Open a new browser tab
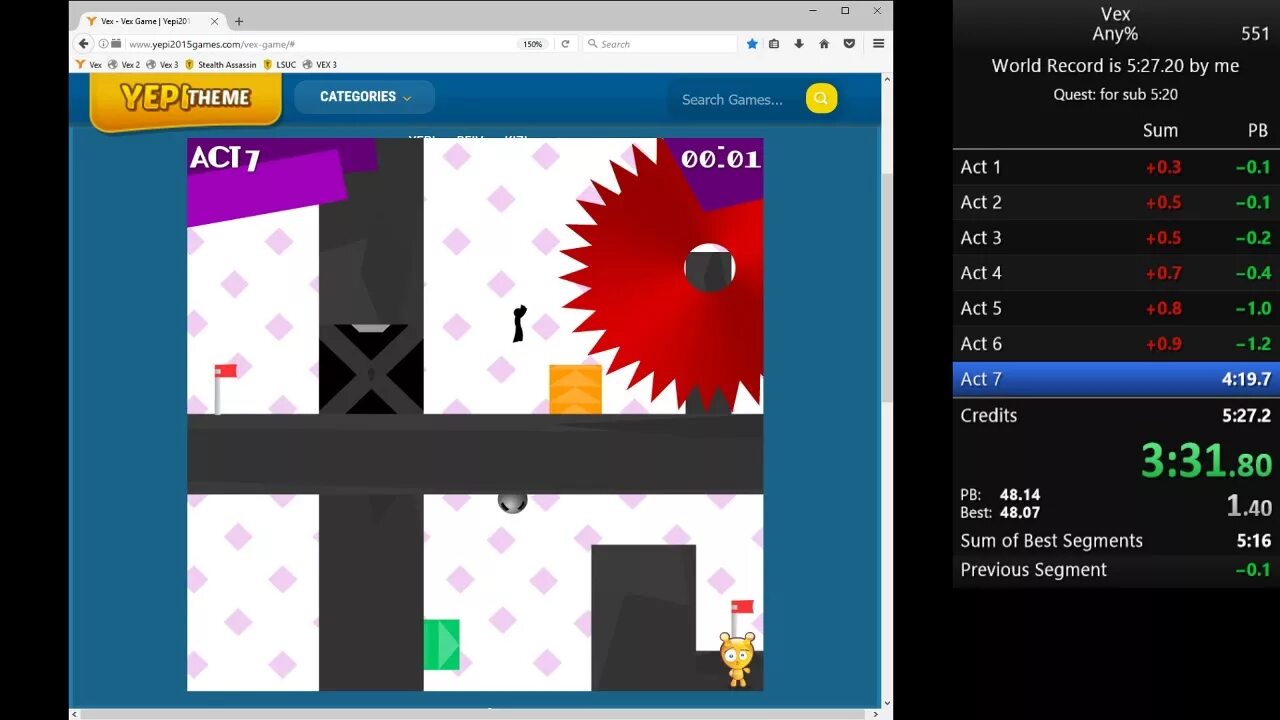Viewport: 1280px width, 720px height. point(239,21)
